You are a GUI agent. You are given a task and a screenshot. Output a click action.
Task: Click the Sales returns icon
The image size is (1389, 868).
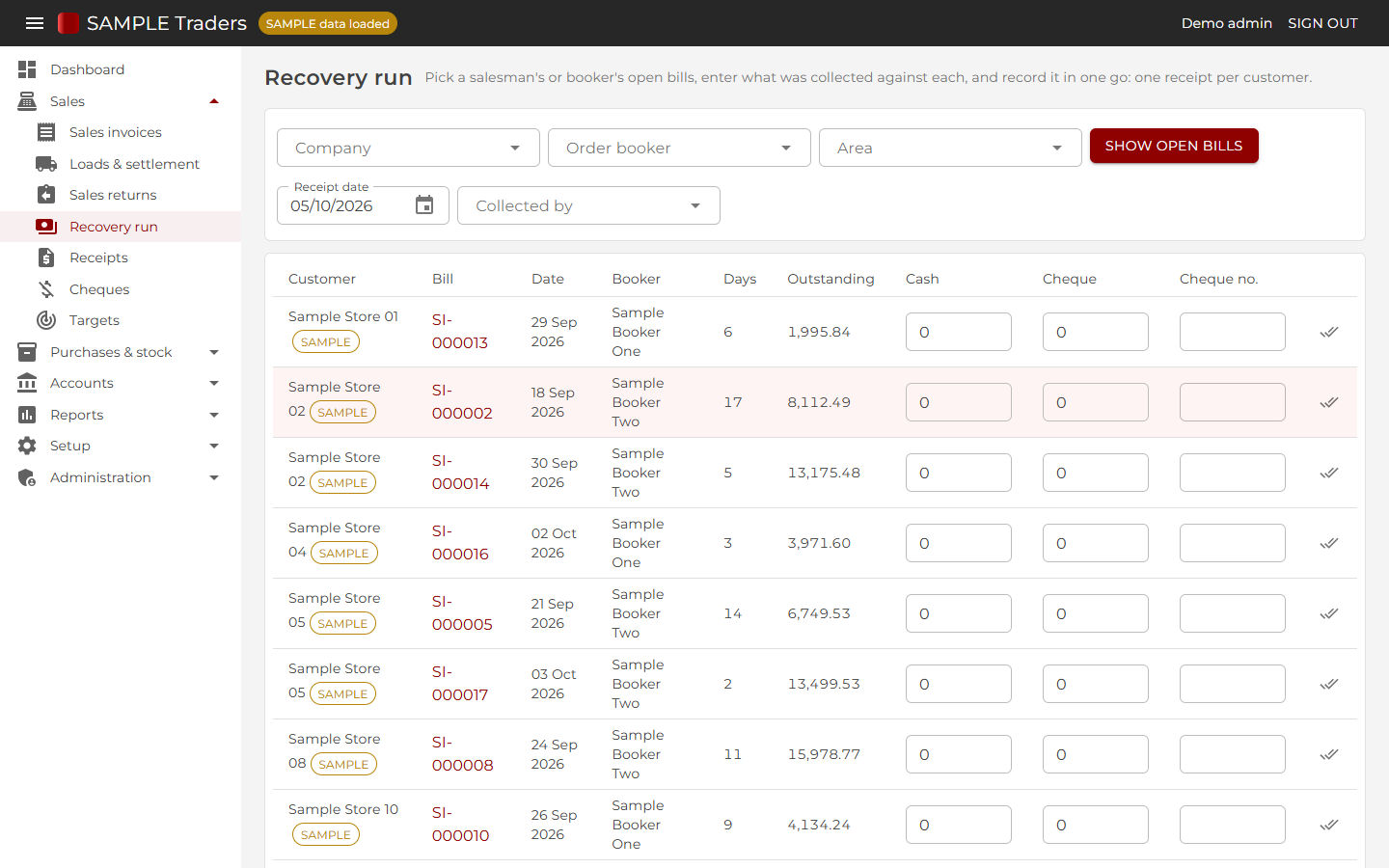tap(46, 195)
